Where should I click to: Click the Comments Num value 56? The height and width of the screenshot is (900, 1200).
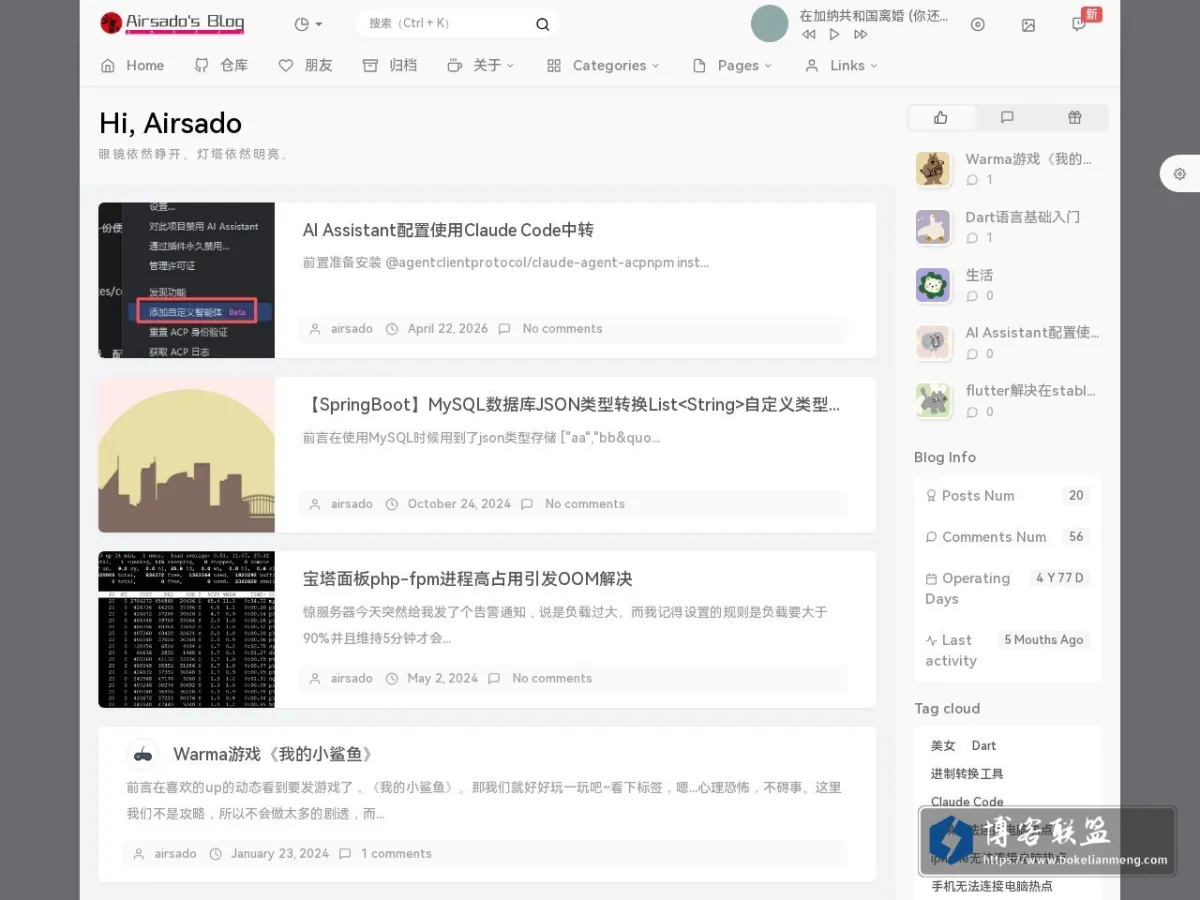coord(1076,536)
